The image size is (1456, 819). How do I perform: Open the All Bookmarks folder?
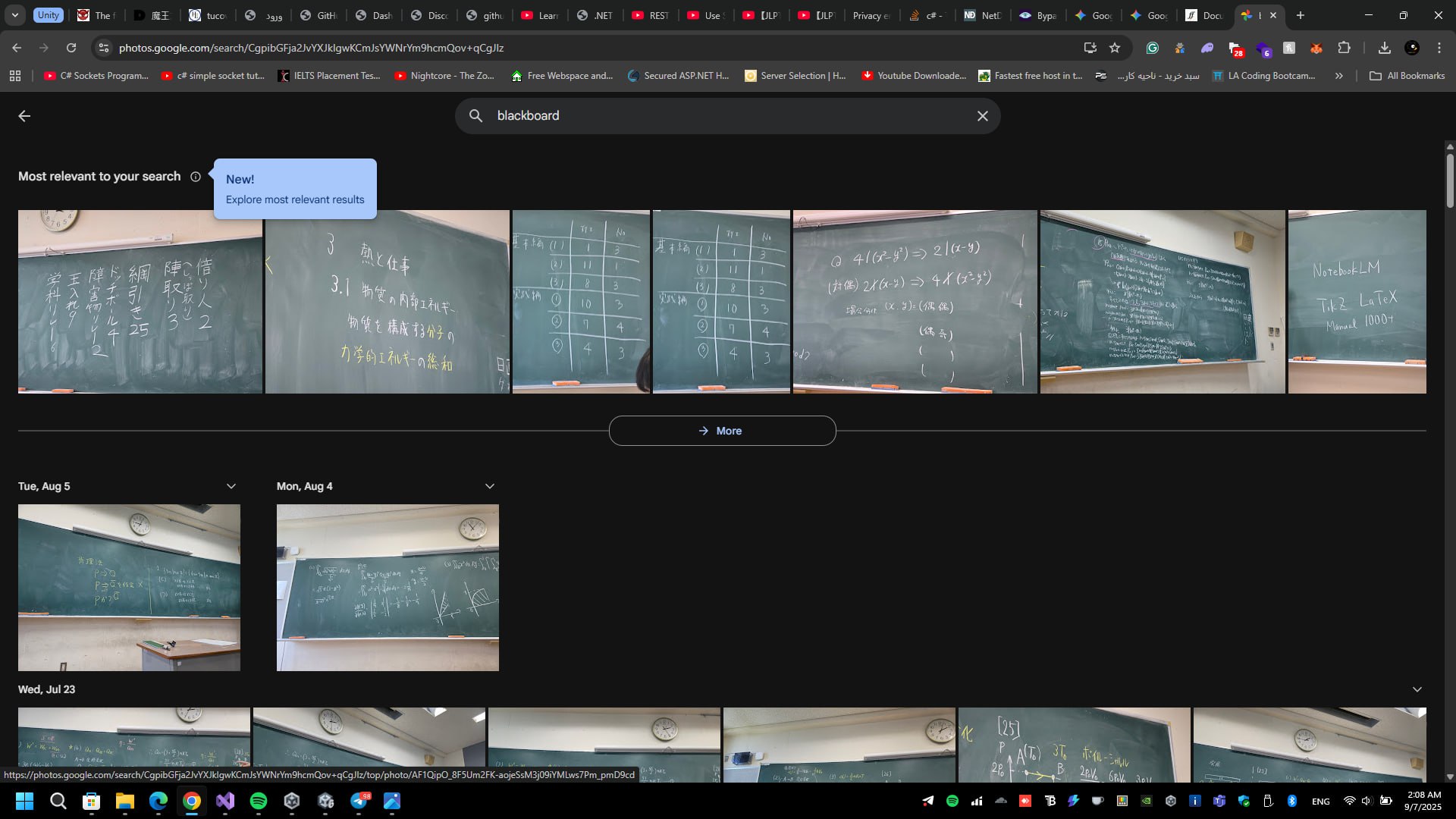click(x=1407, y=76)
